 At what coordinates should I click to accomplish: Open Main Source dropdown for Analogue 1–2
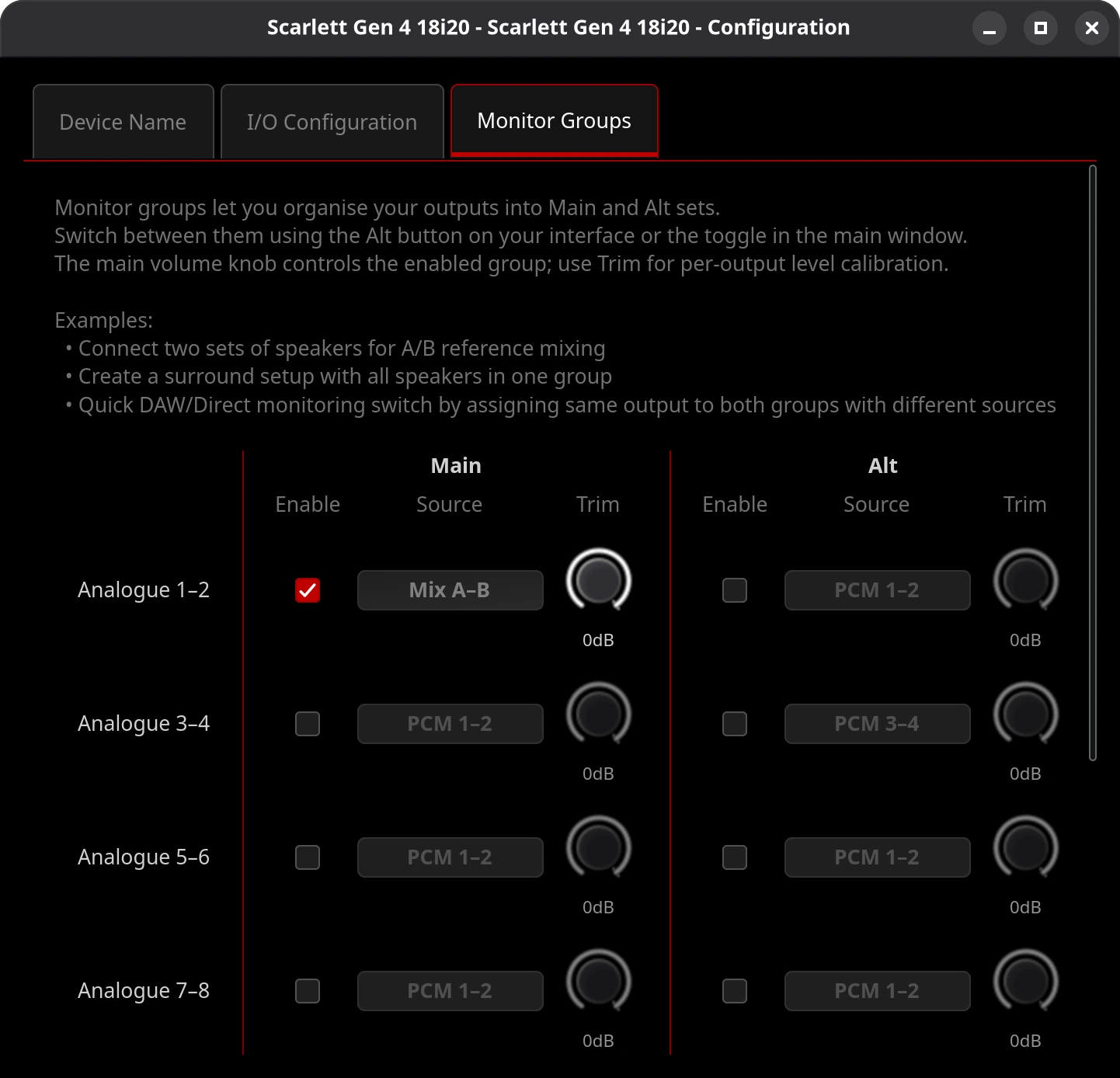coord(450,590)
